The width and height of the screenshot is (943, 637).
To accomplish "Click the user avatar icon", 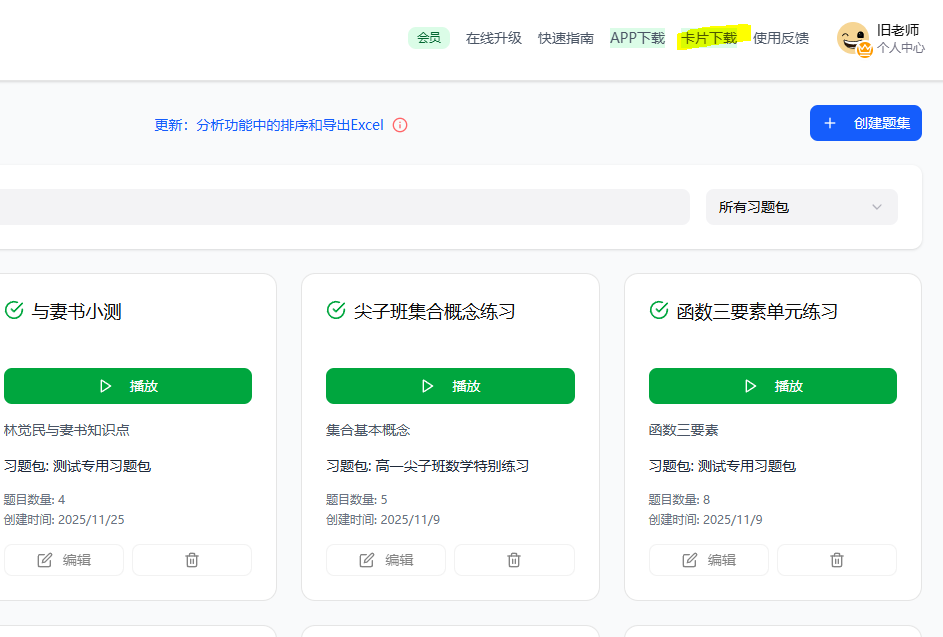I will (x=853, y=39).
